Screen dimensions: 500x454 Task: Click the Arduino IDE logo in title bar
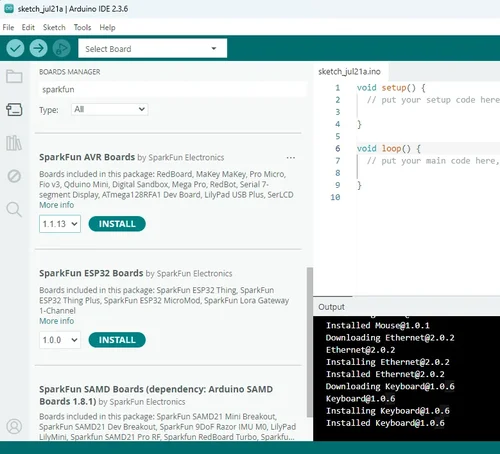pyautogui.click(x=9, y=9)
